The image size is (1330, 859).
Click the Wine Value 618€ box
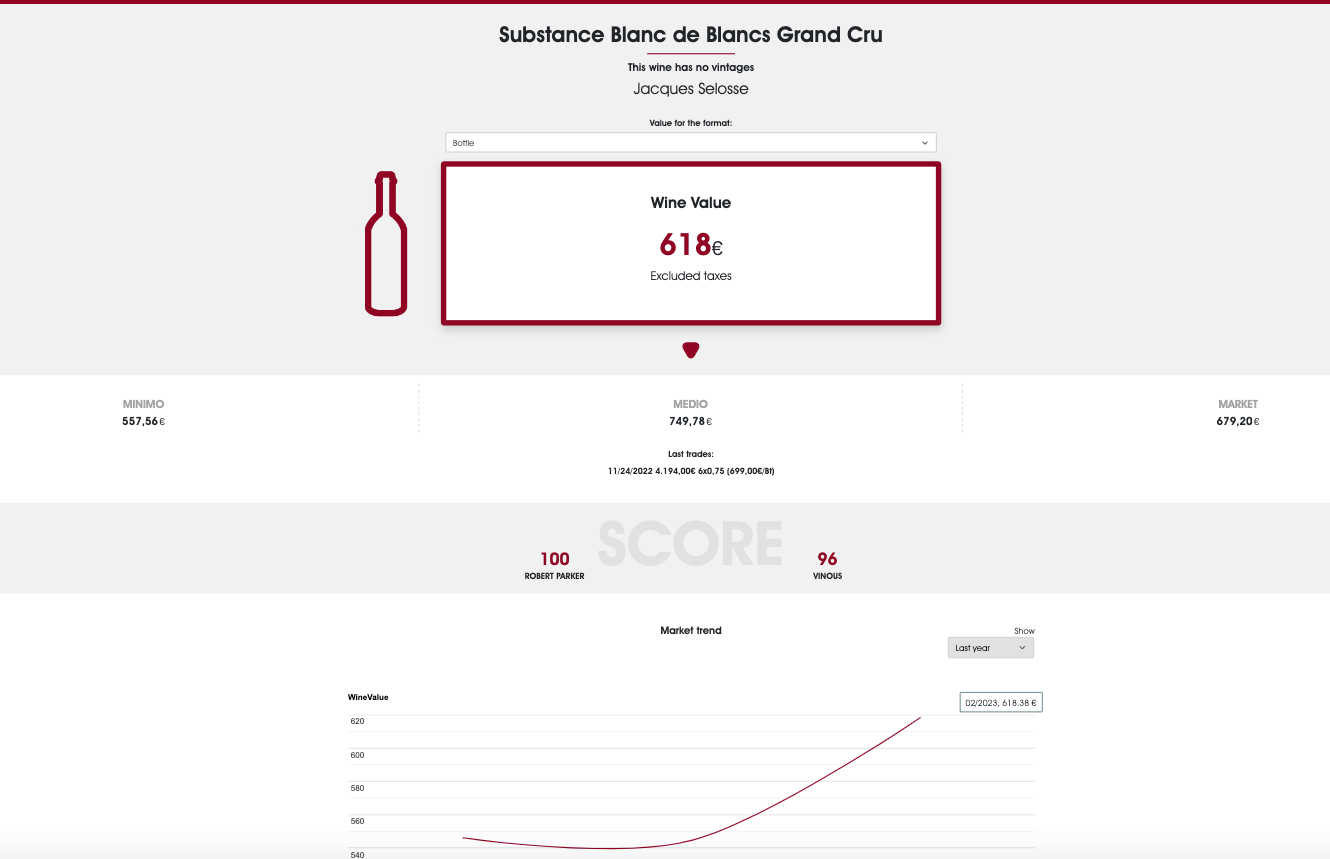click(691, 244)
